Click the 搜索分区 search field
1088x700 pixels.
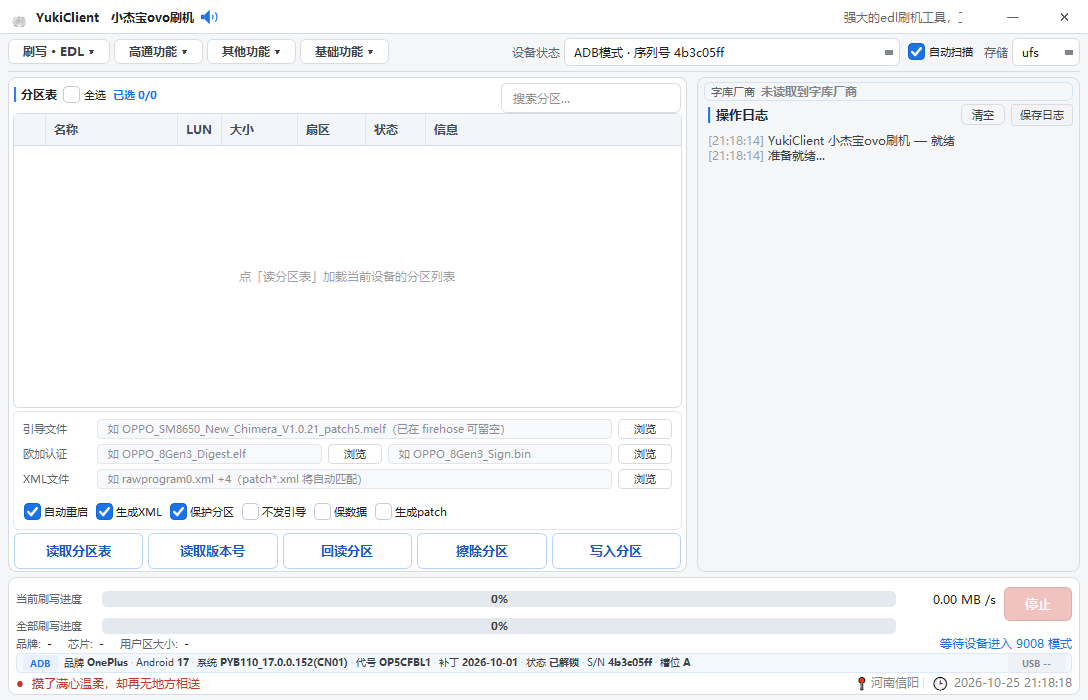click(590, 99)
